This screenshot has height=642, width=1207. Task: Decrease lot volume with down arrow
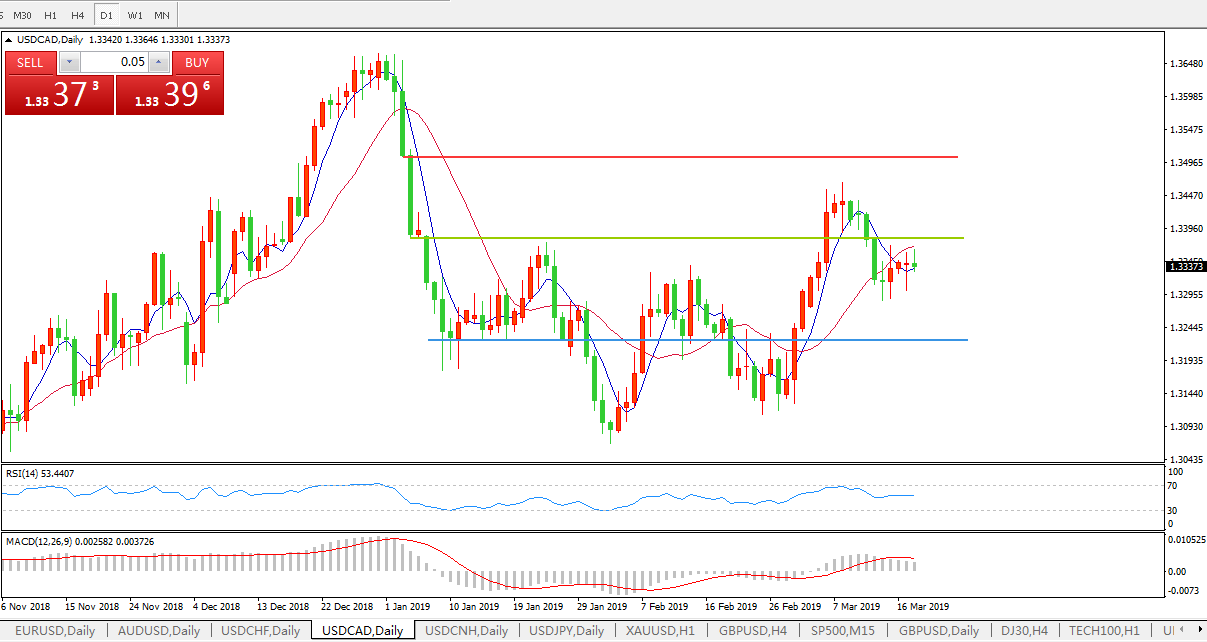(68, 62)
